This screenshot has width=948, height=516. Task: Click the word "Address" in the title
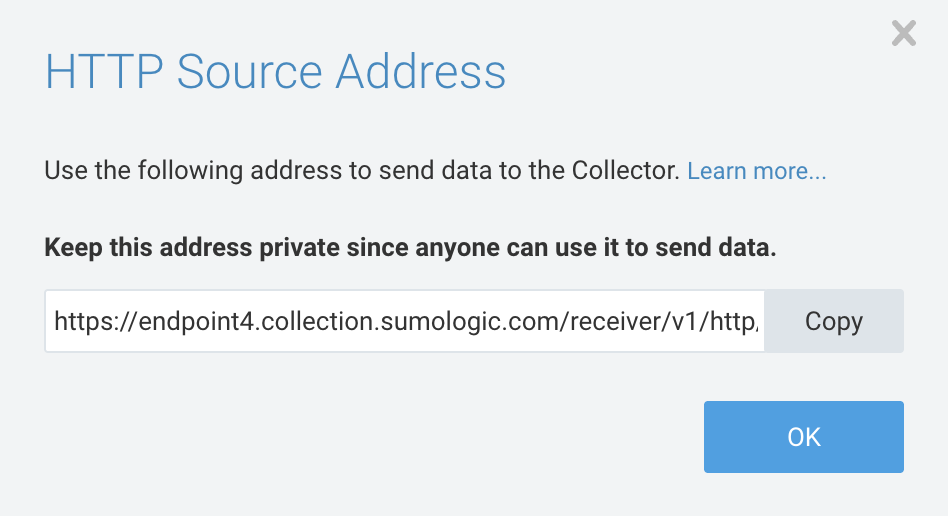coord(420,73)
